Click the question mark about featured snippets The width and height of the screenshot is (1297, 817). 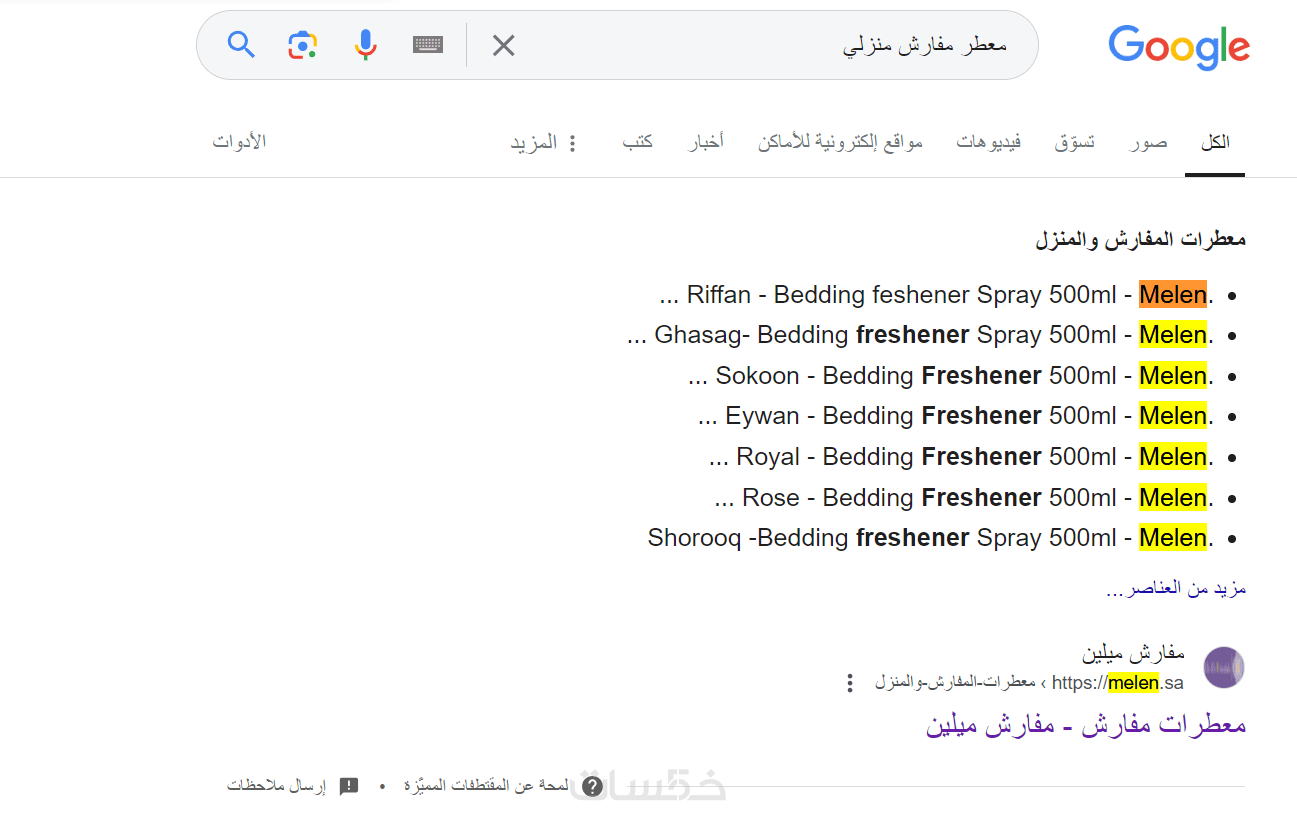click(592, 786)
